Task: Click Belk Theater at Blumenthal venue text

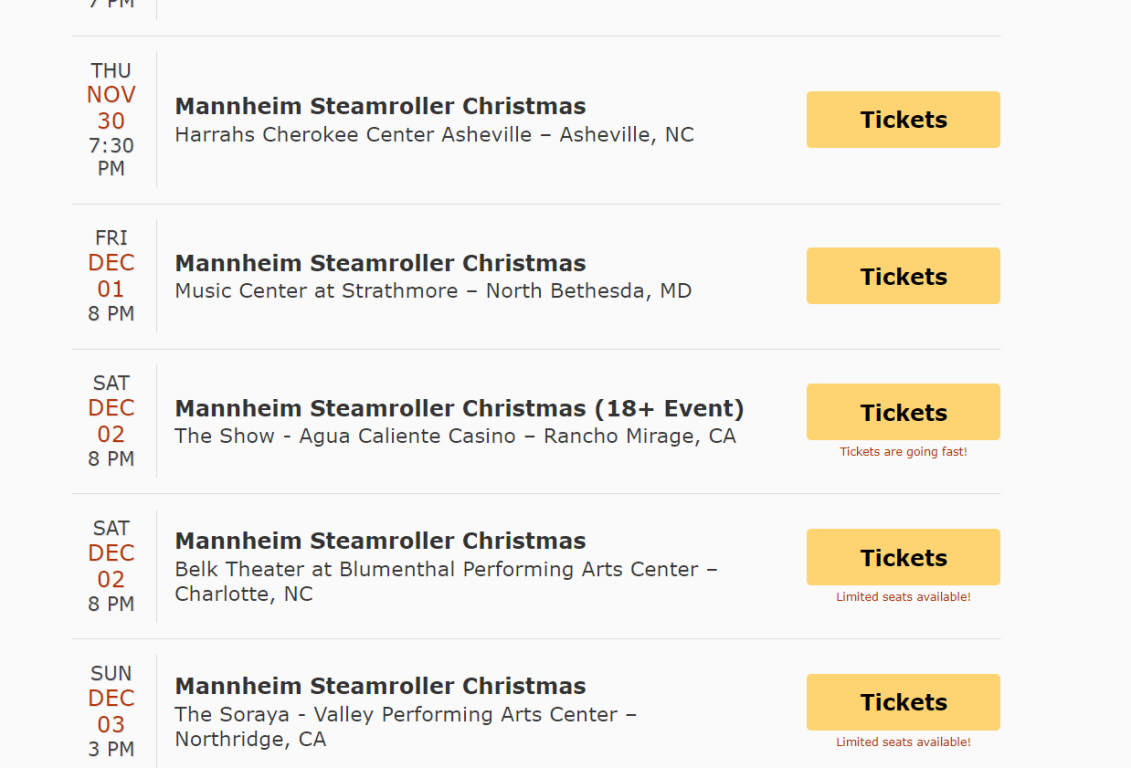Action: point(445,569)
